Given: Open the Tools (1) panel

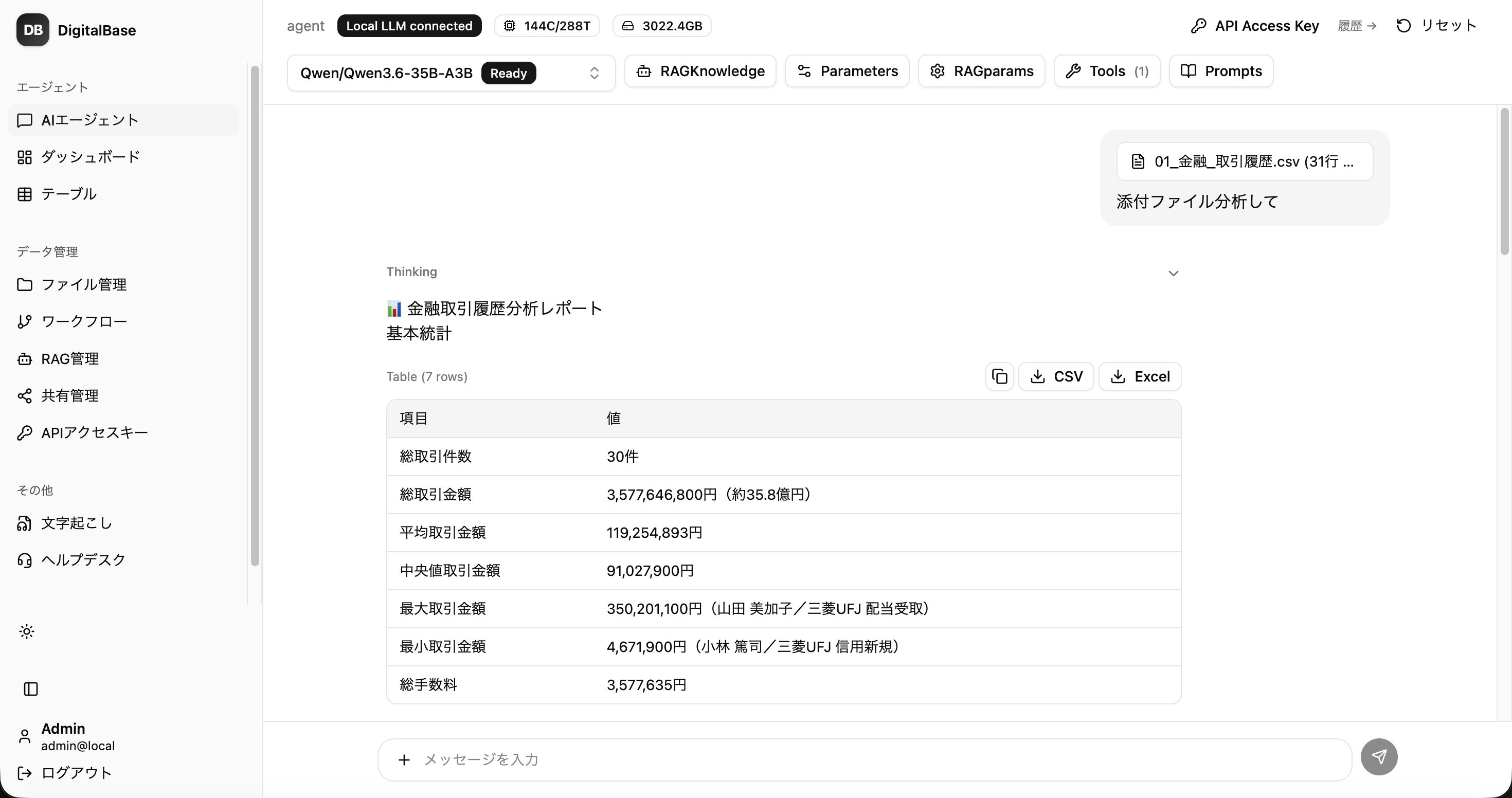Looking at the screenshot, I should 1107,71.
